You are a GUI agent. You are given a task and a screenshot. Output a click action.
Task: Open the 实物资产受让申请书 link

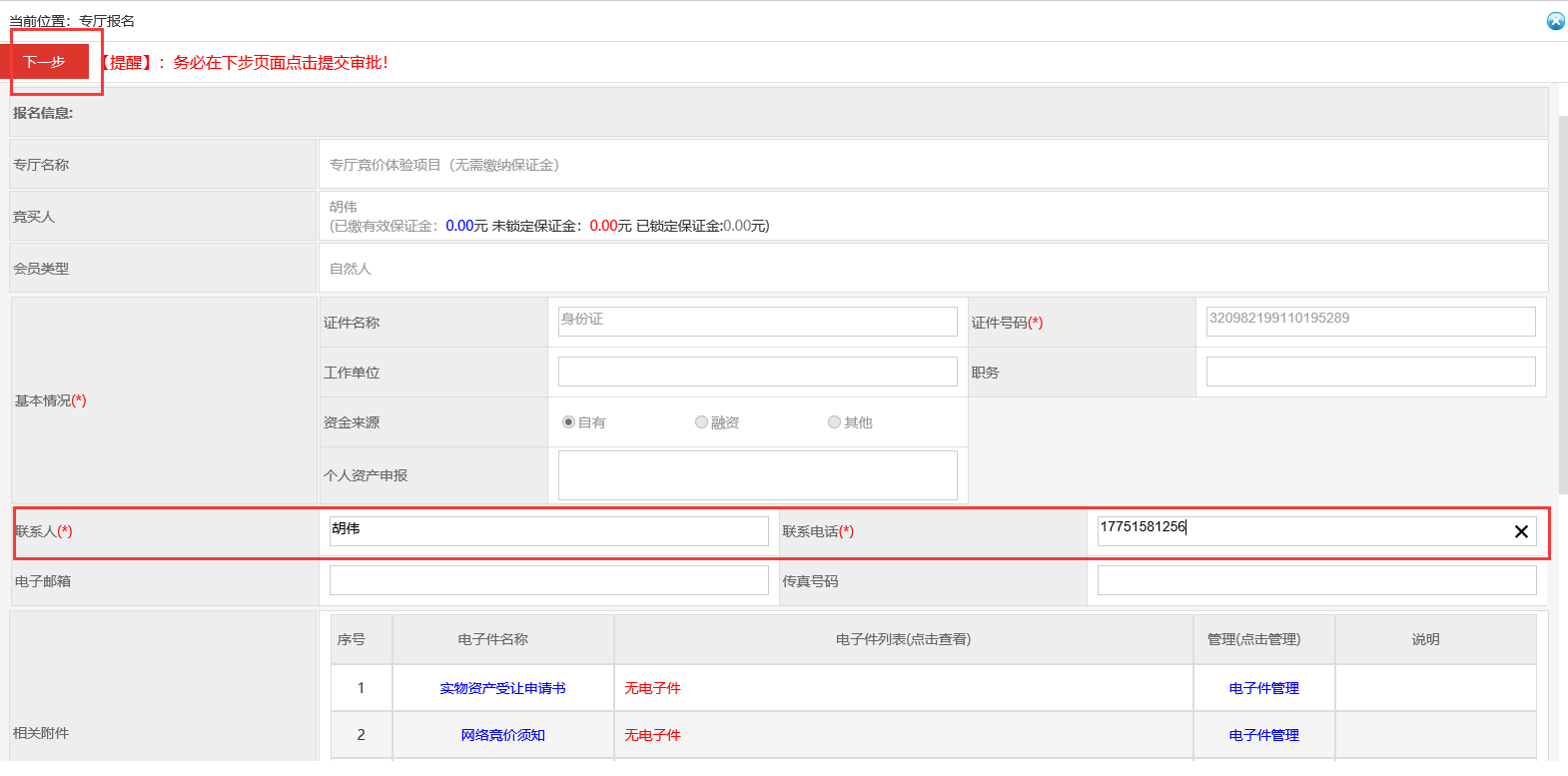tap(502, 688)
